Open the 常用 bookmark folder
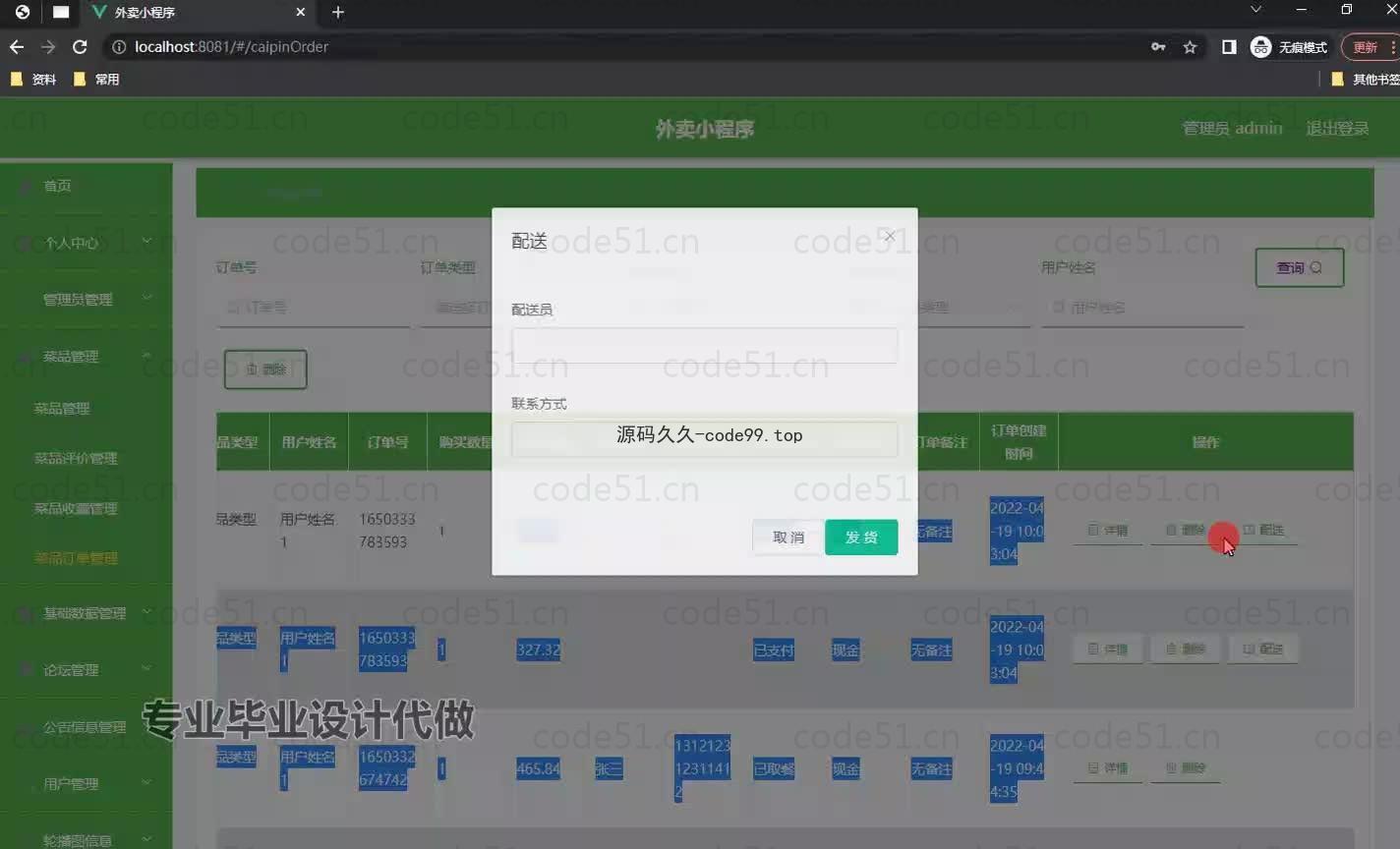The width and height of the screenshot is (1400, 849). pyautogui.click(x=96, y=80)
